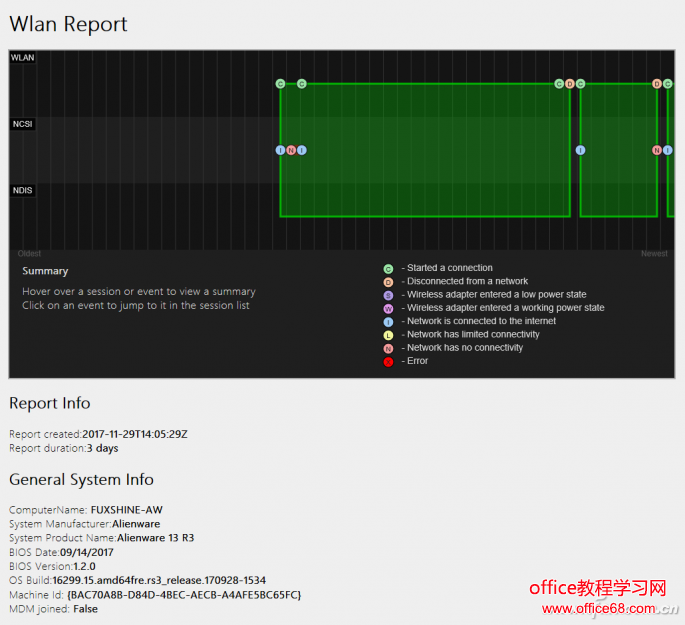Screen dimensions: 685x625
Task: Click the green C legend icon for Started a connection
Action: pos(388,269)
